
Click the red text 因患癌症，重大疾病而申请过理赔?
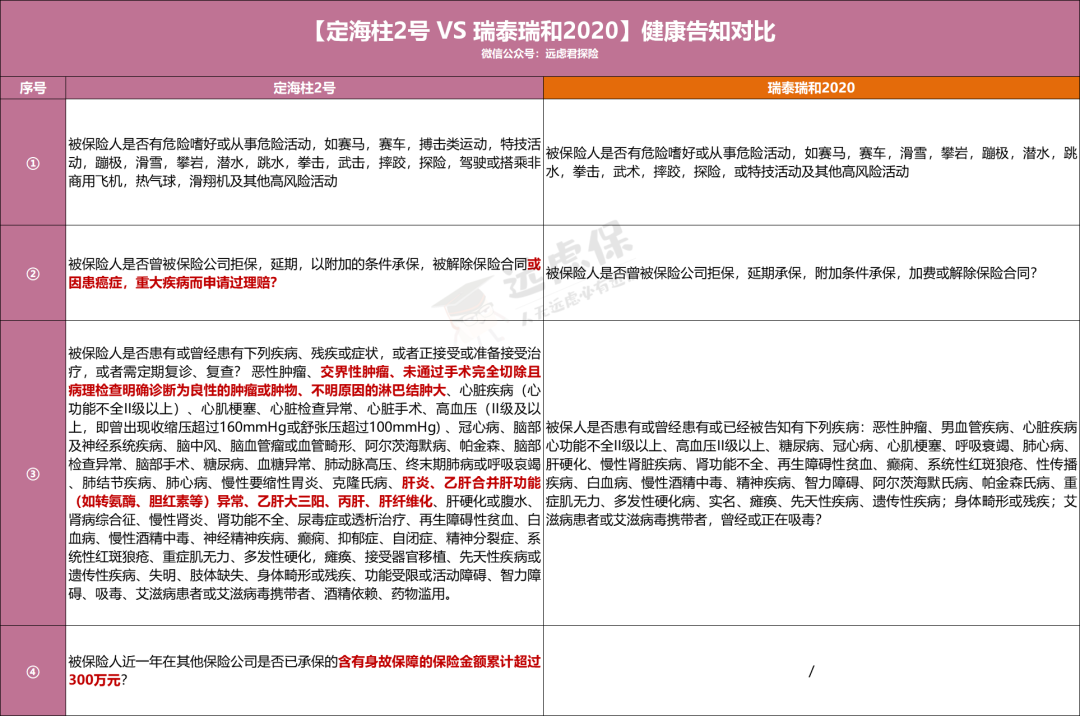point(172,283)
